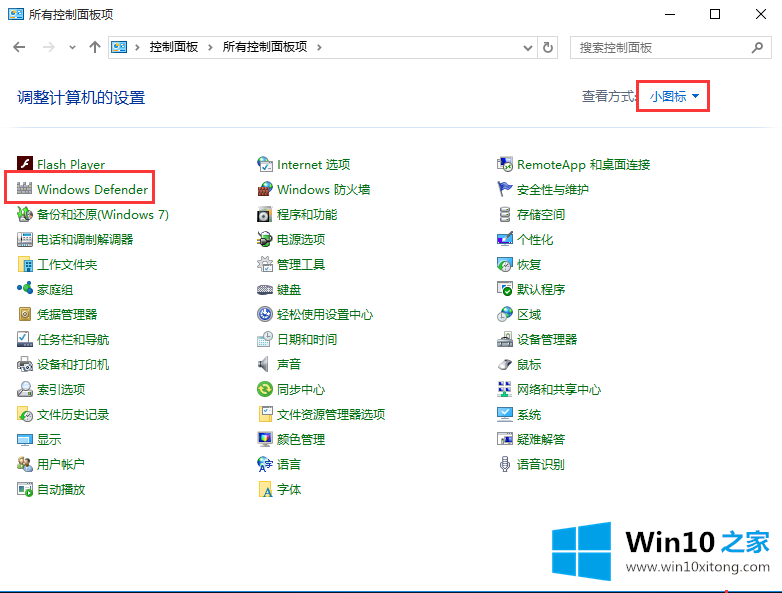Screen dimensions: 782x593
Task: Open Backup and Restore (Windows 7) icon
Action: click(24, 214)
